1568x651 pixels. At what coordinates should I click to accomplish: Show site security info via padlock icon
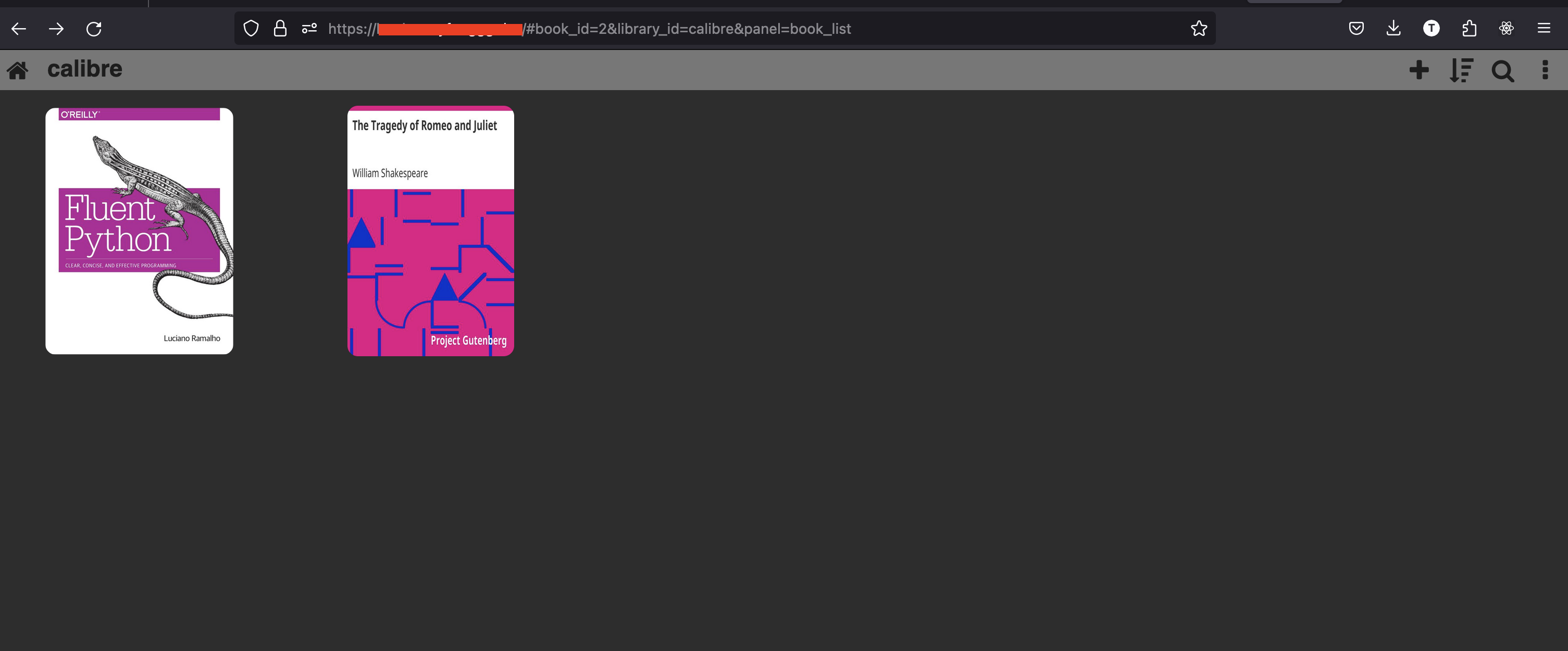tap(280, 29)
